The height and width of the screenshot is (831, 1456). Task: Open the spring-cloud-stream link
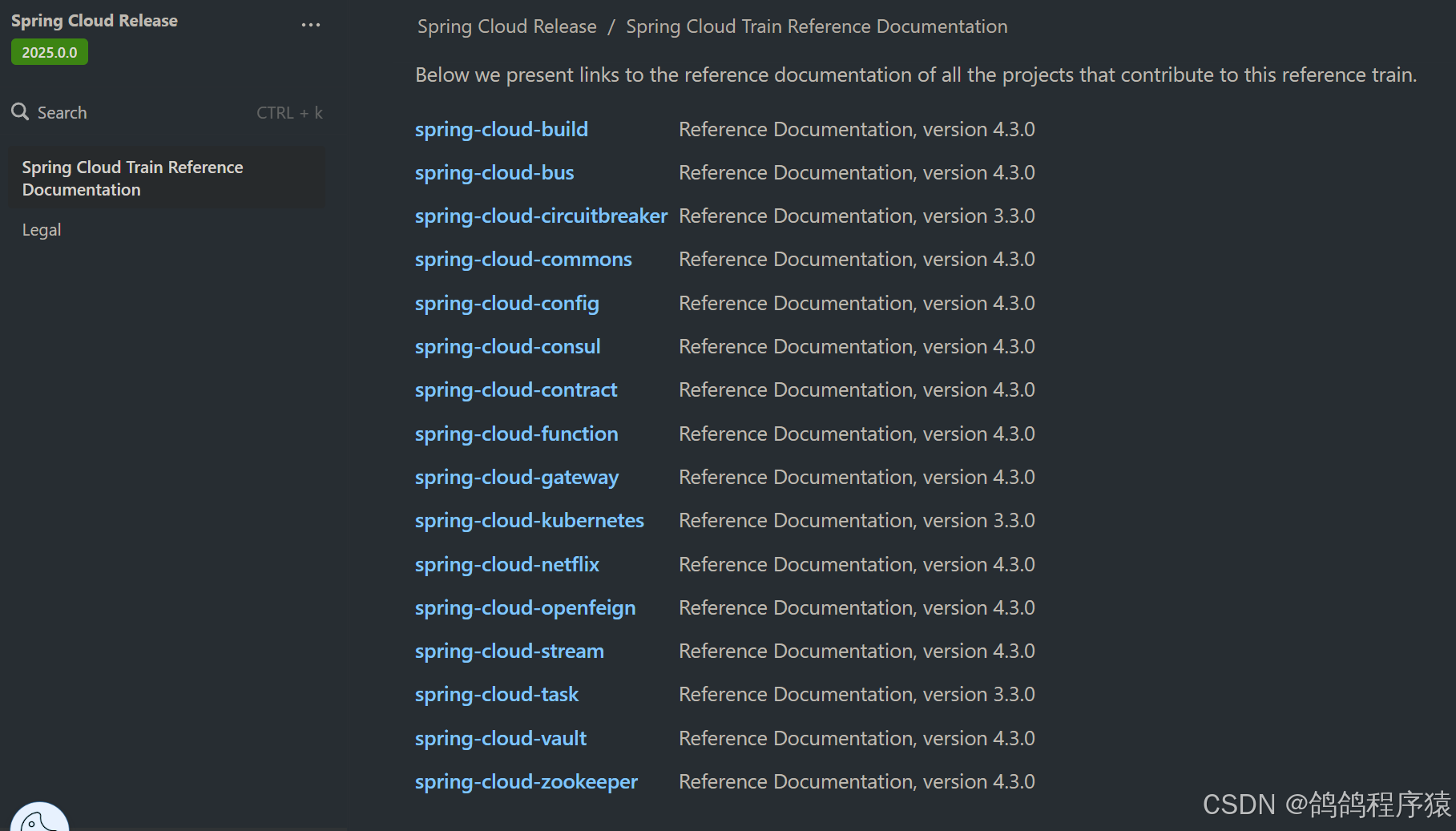pos(510,651)
